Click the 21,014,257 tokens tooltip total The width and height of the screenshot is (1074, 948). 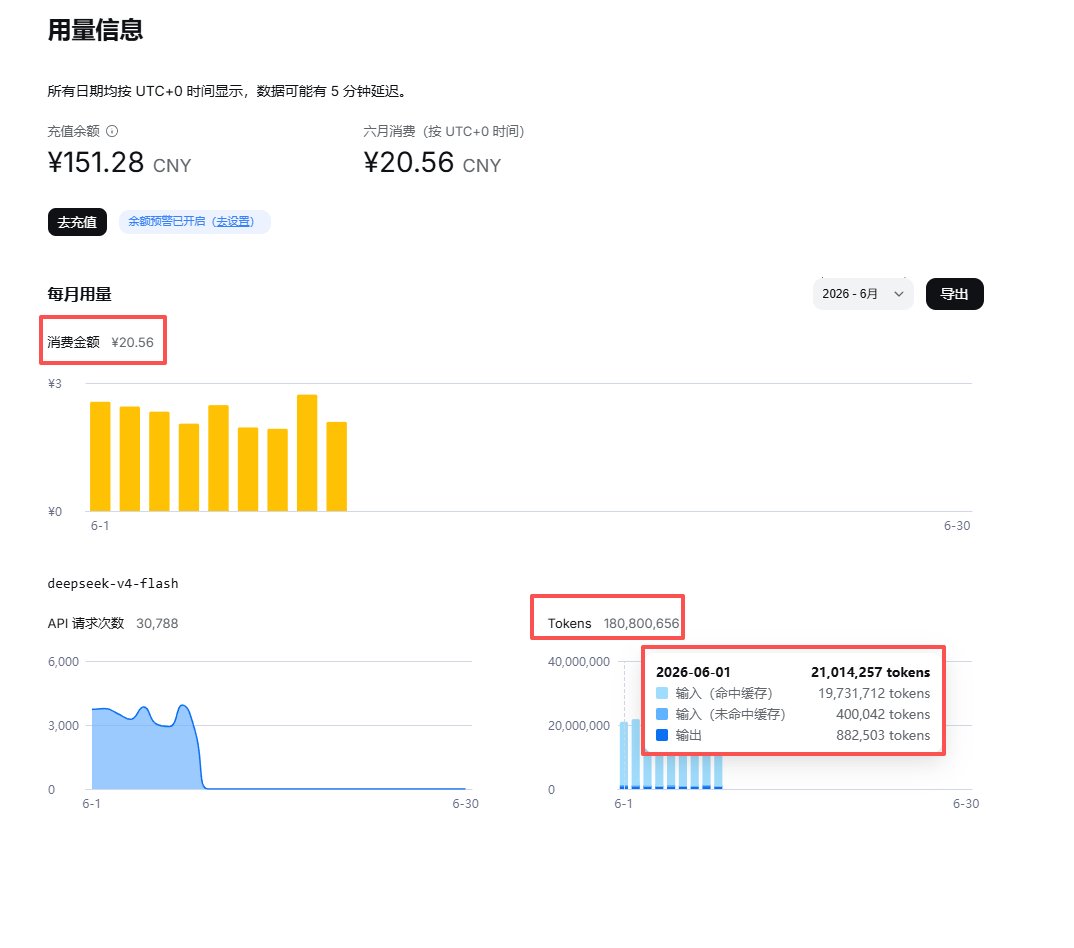pyautogui.click(x=870, y=673)
